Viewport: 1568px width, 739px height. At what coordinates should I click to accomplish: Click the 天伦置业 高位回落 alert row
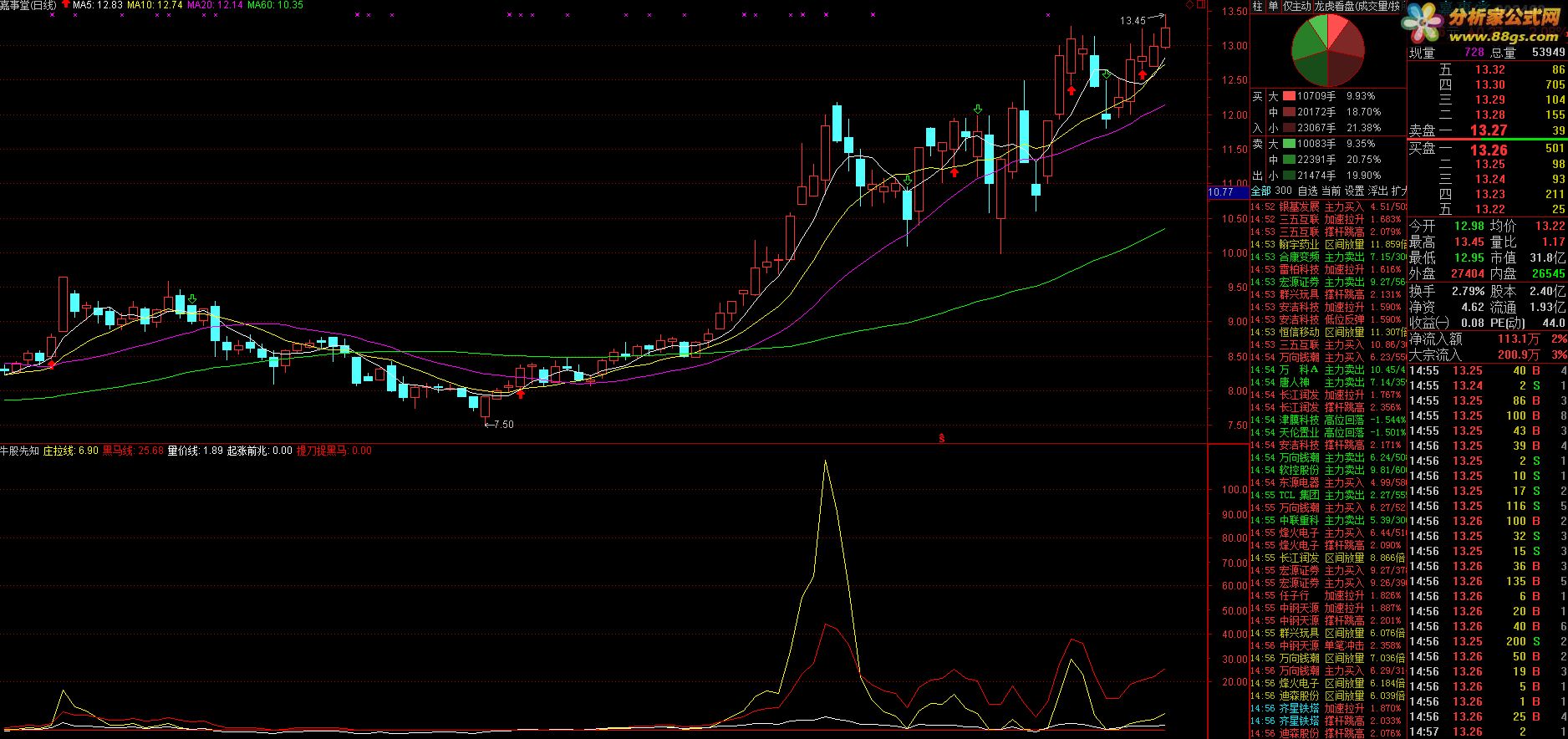(1328, 432)
